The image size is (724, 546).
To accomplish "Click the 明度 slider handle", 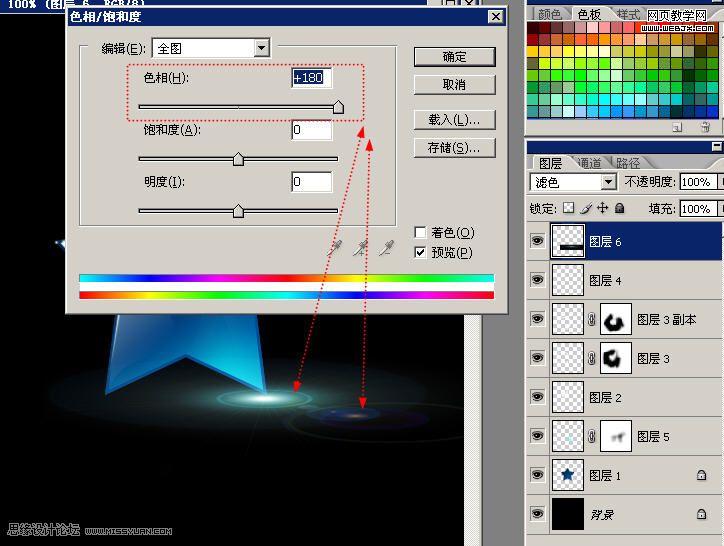I will coord(238,211).
